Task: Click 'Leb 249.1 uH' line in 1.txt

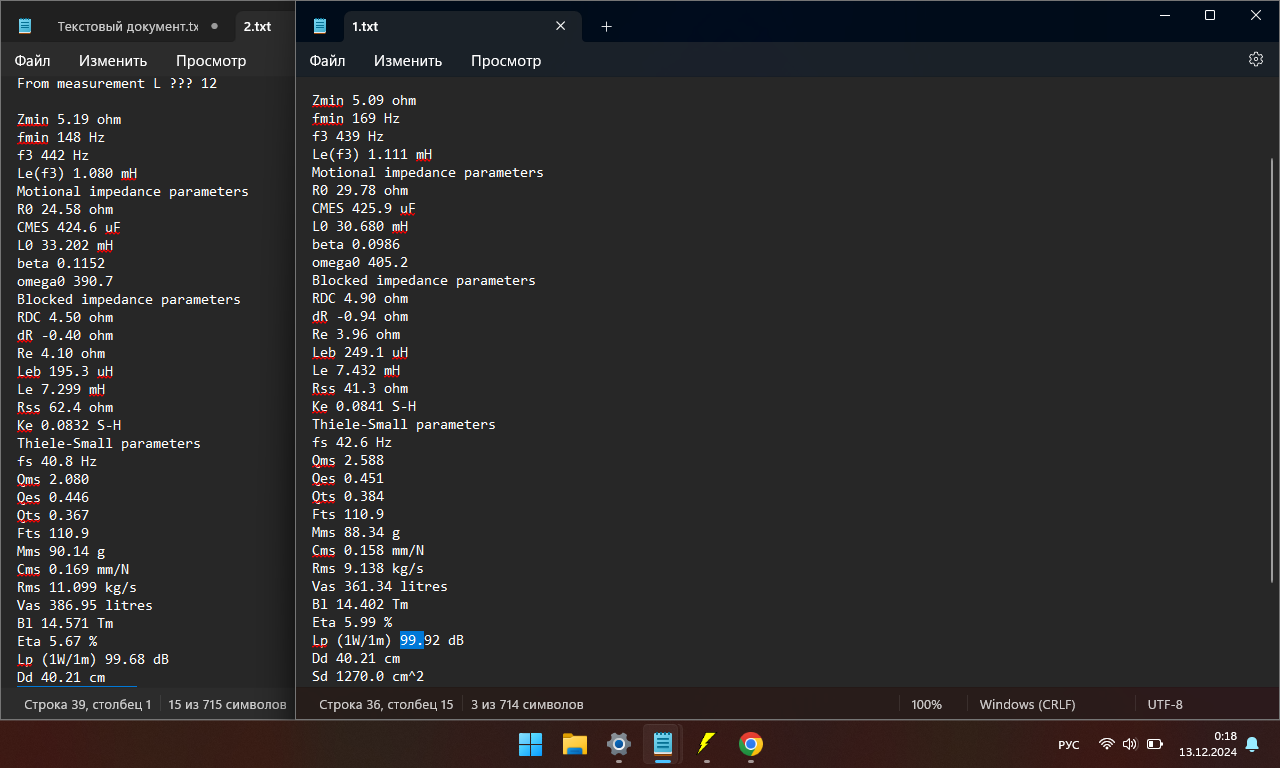Action: pyautogui.click(x=360, y=352)
